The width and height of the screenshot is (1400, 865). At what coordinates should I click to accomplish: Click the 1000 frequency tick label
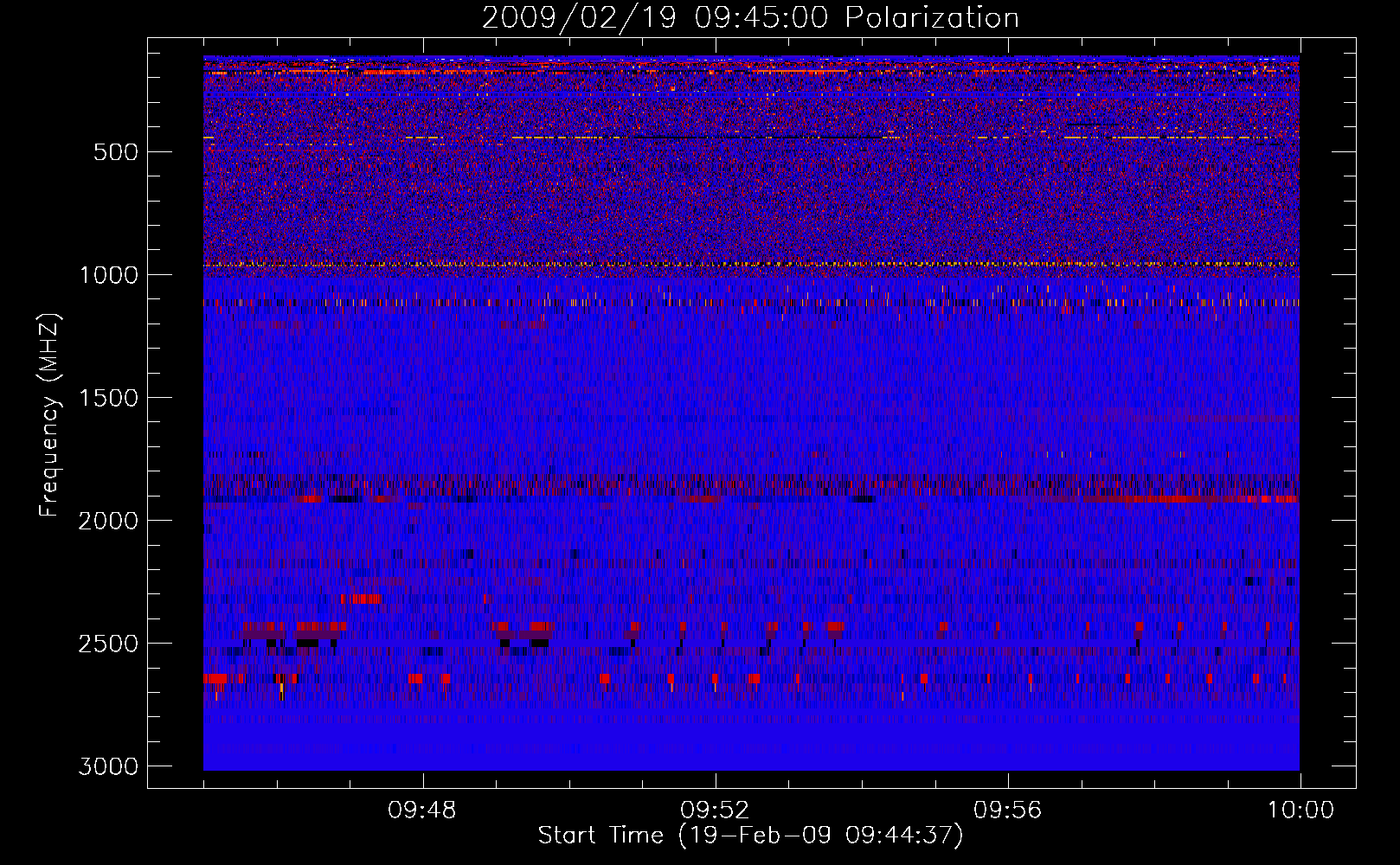click(x=108, y=275)
